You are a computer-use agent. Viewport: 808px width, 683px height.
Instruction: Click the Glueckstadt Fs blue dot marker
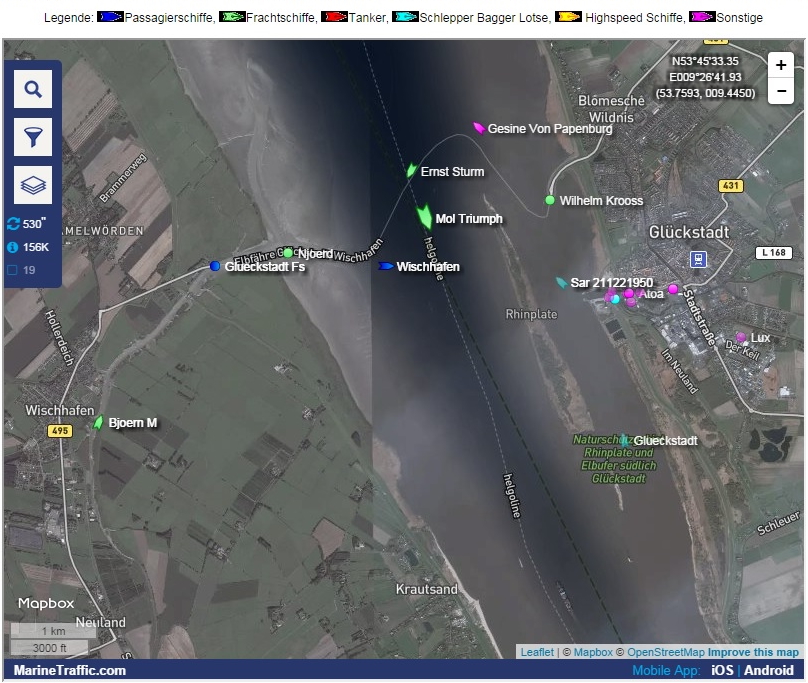(x=215, y=266)
